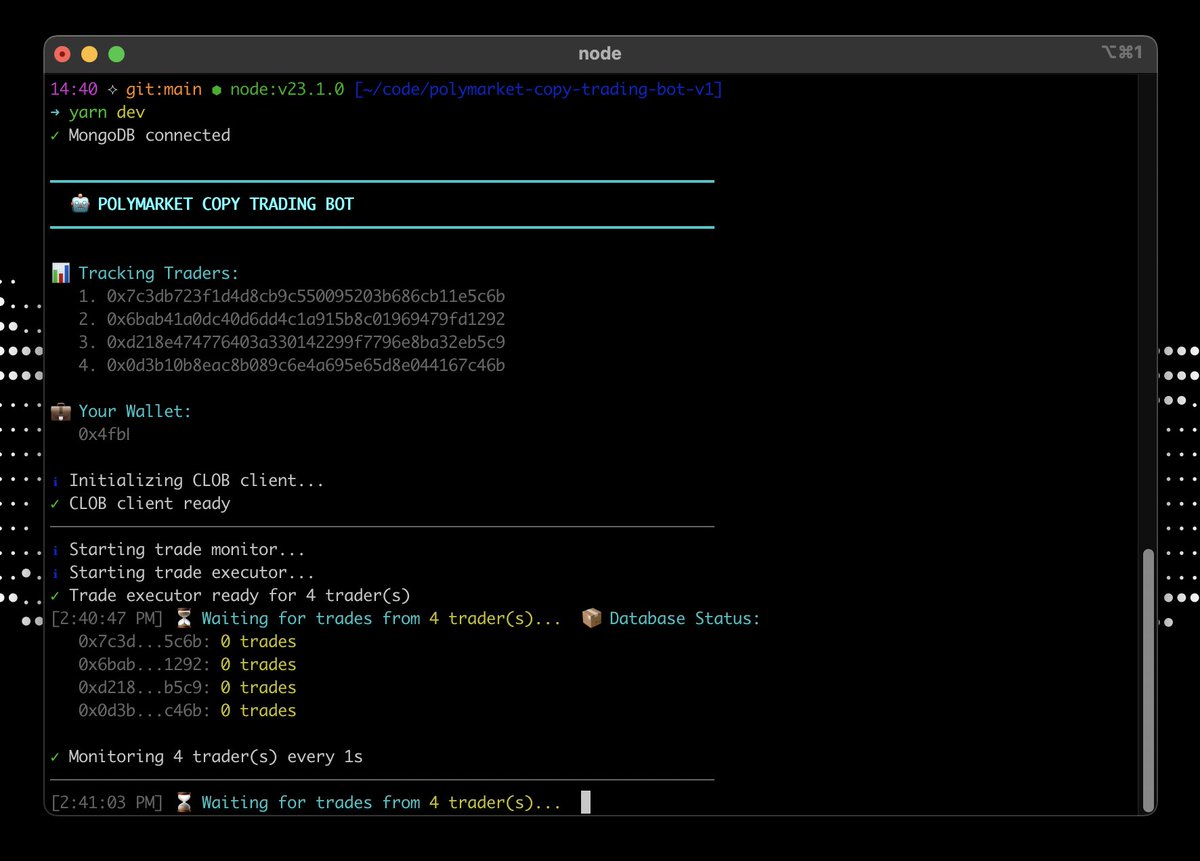Click the briefcase emoji beside Your Wallet
Screen dimensions: 1200x861
pyautogui.click(x=60, y=411)
